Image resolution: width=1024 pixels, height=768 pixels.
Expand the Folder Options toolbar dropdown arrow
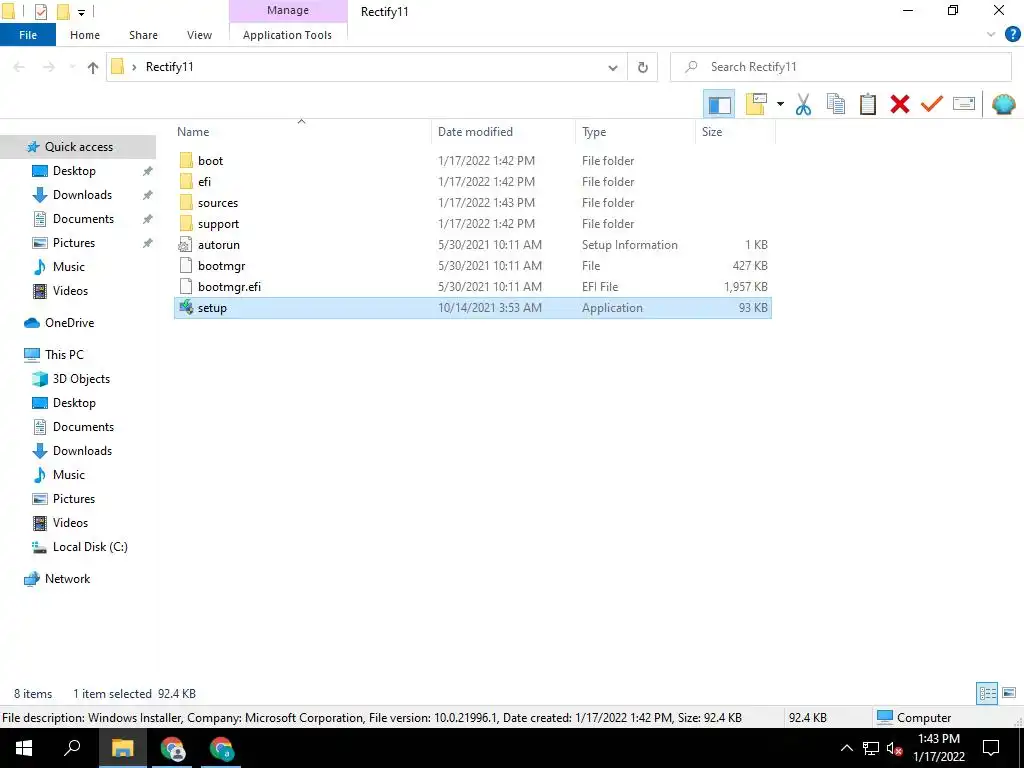click(x=780, y=104)
